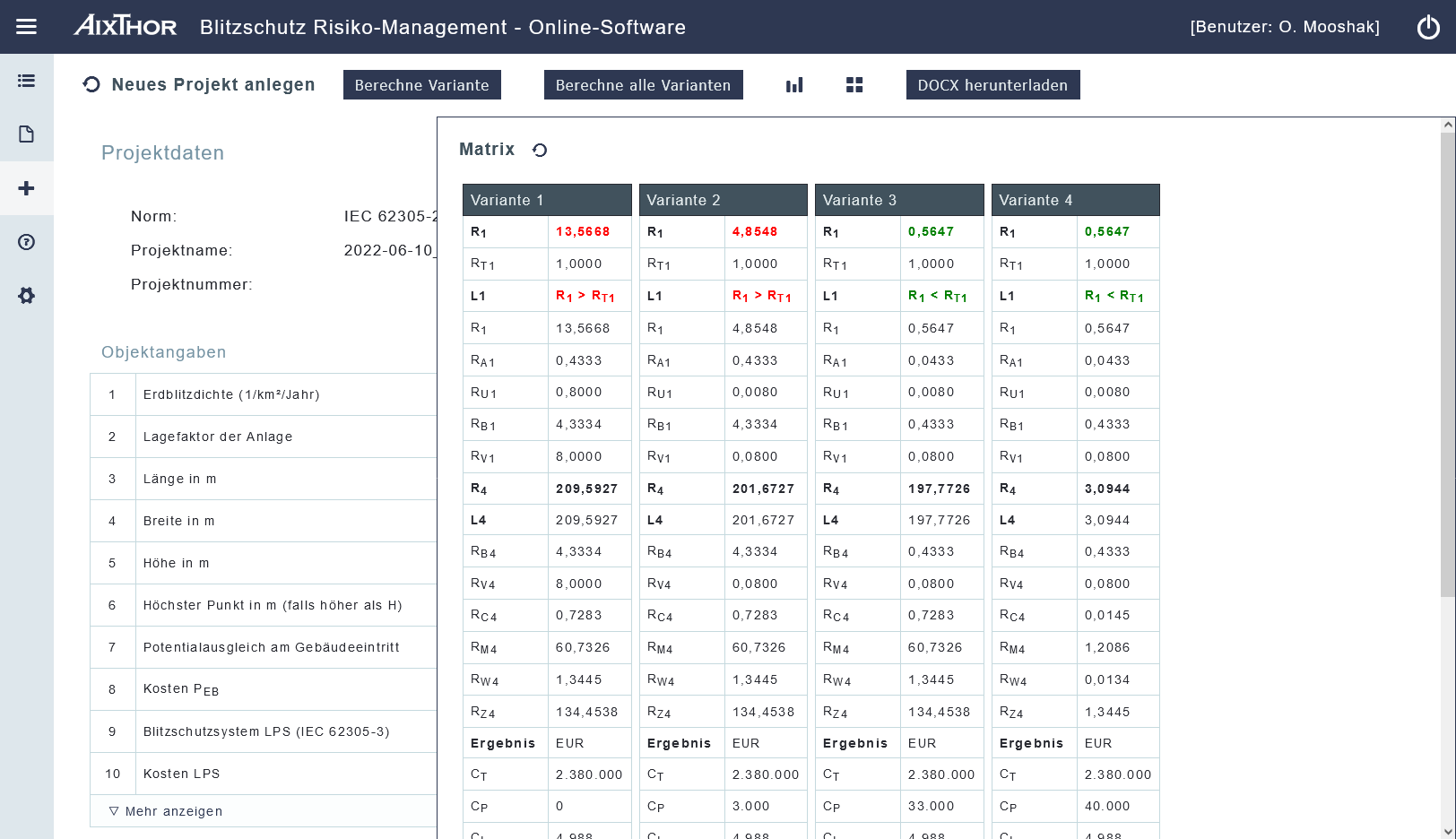Select the Variante 4 column header
The height and width of the screenshot is (839, 1456).
pos(1075,200)
